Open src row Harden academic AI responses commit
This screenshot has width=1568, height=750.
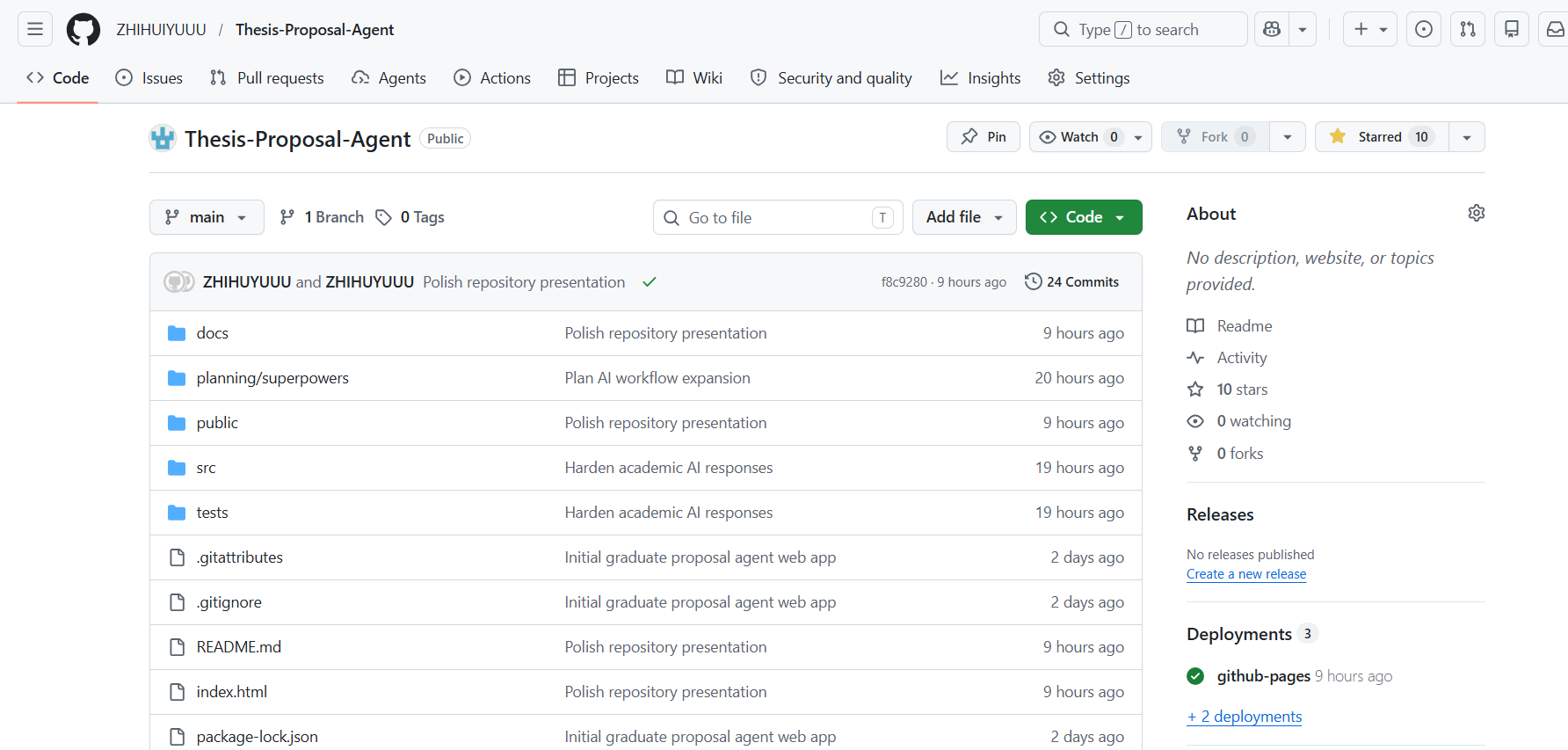[x=669, y=468]
